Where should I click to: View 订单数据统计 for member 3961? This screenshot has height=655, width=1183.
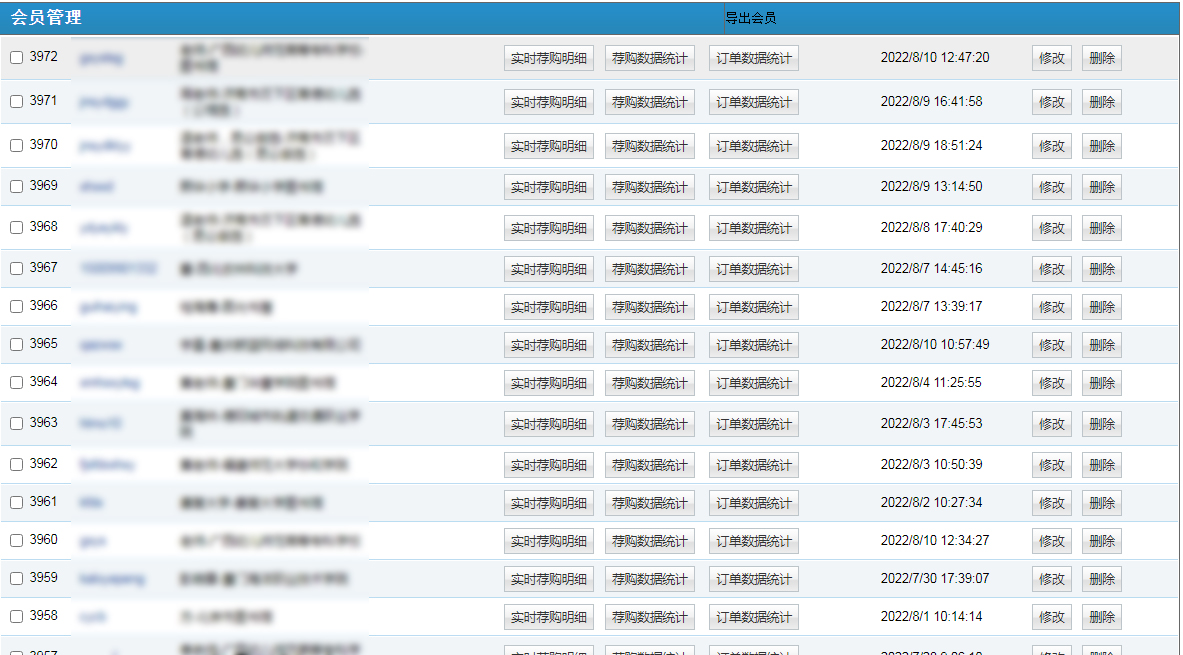click(753, 503)
